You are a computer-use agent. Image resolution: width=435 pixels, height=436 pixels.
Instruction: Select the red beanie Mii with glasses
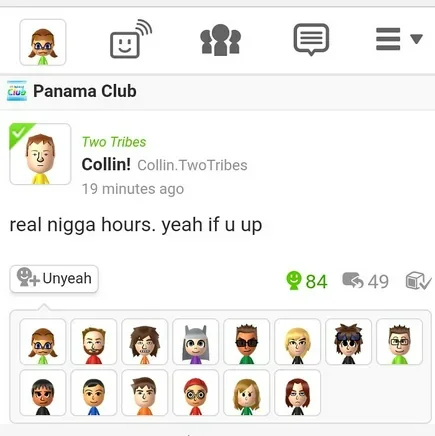coord(196,393)
